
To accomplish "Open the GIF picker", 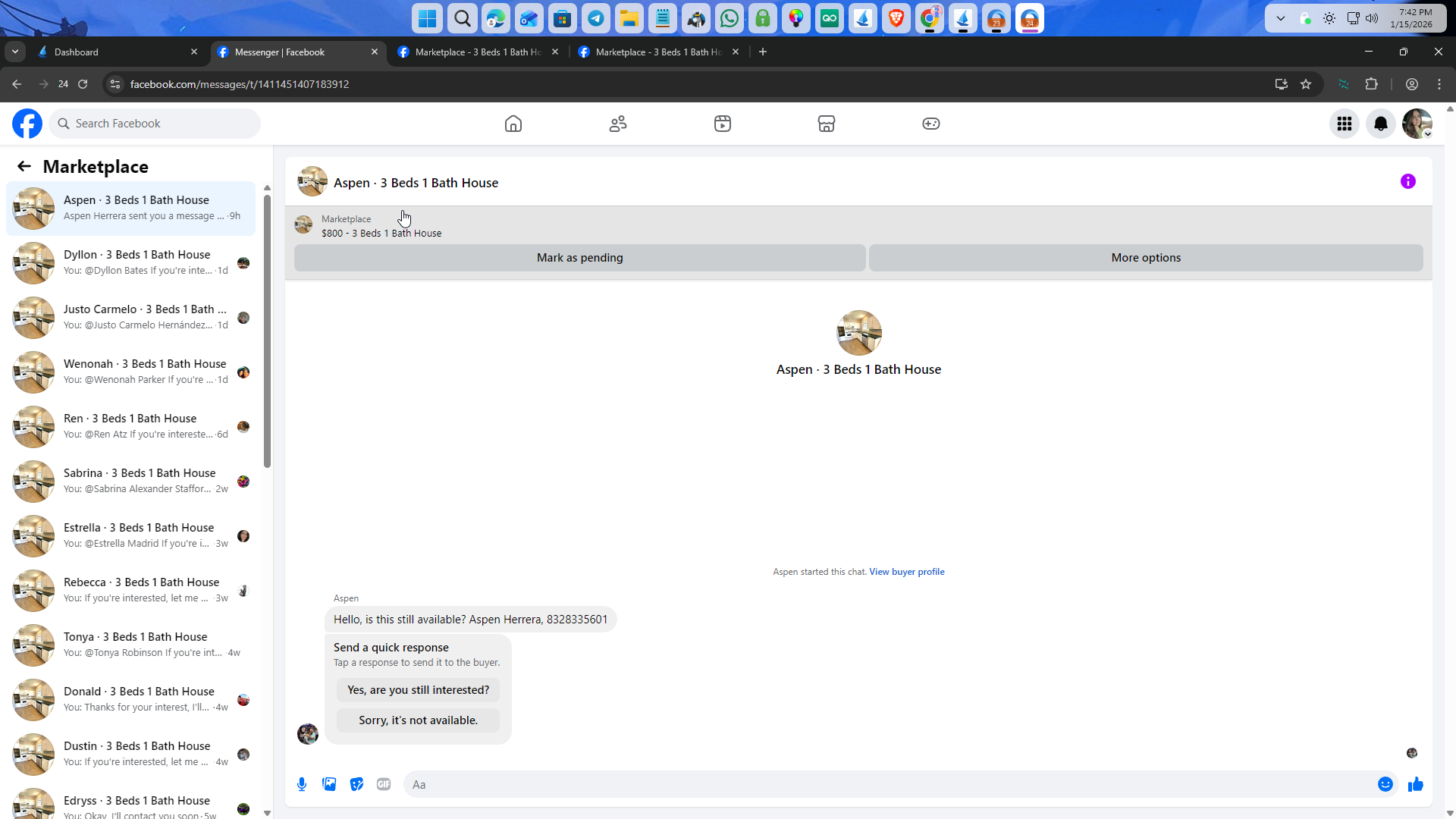I will (384, 784).
